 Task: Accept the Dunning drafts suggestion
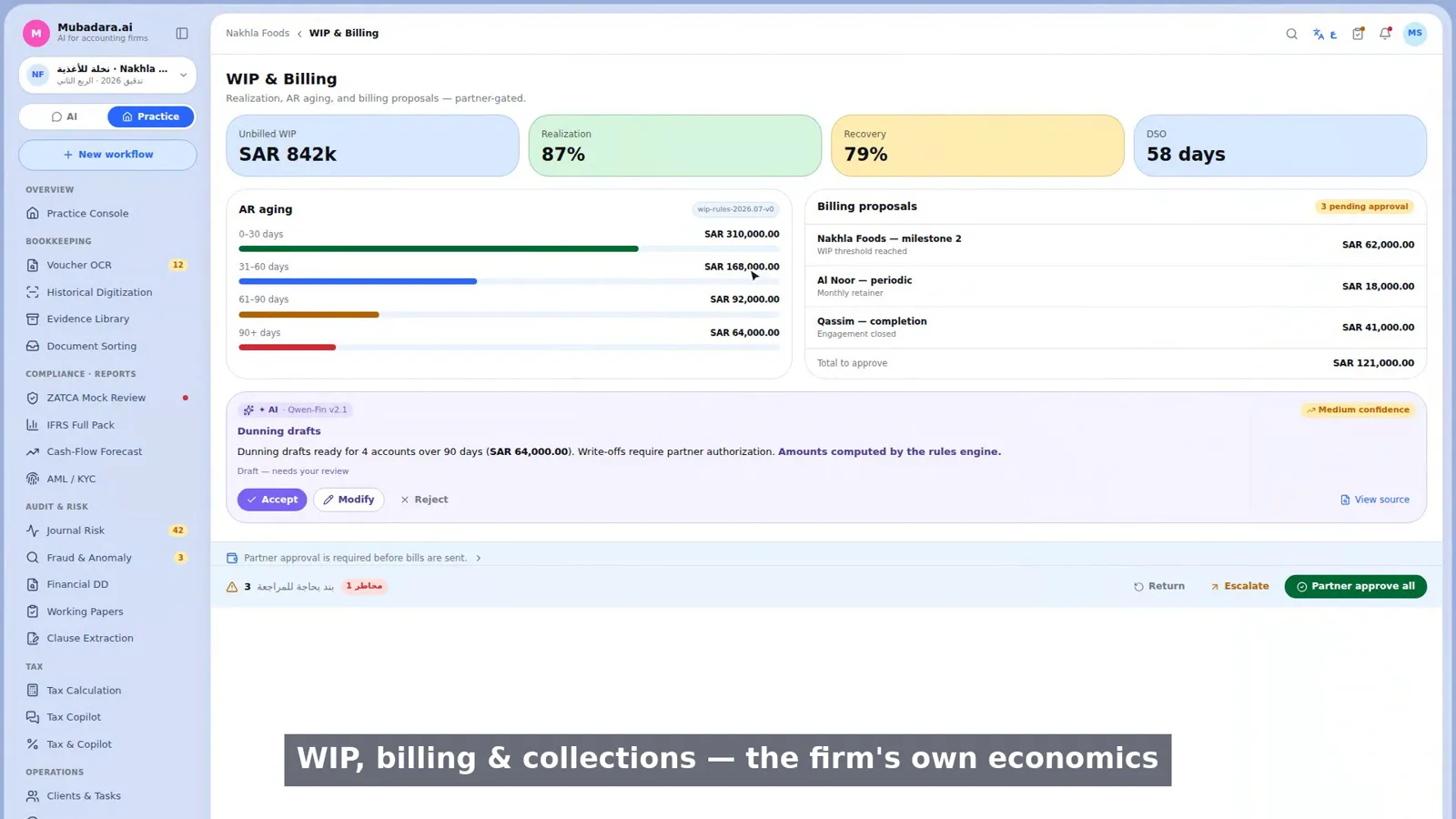pos(272,500)
